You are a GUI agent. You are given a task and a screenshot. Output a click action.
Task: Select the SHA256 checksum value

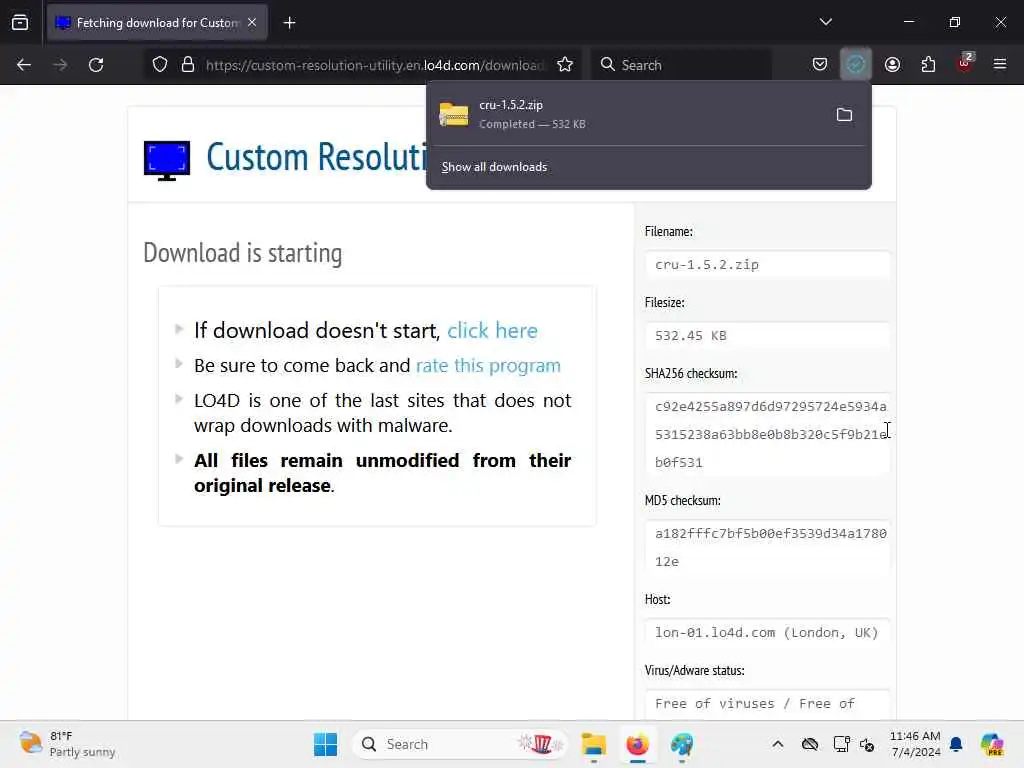pyautogui.click(x=767, y=434)
